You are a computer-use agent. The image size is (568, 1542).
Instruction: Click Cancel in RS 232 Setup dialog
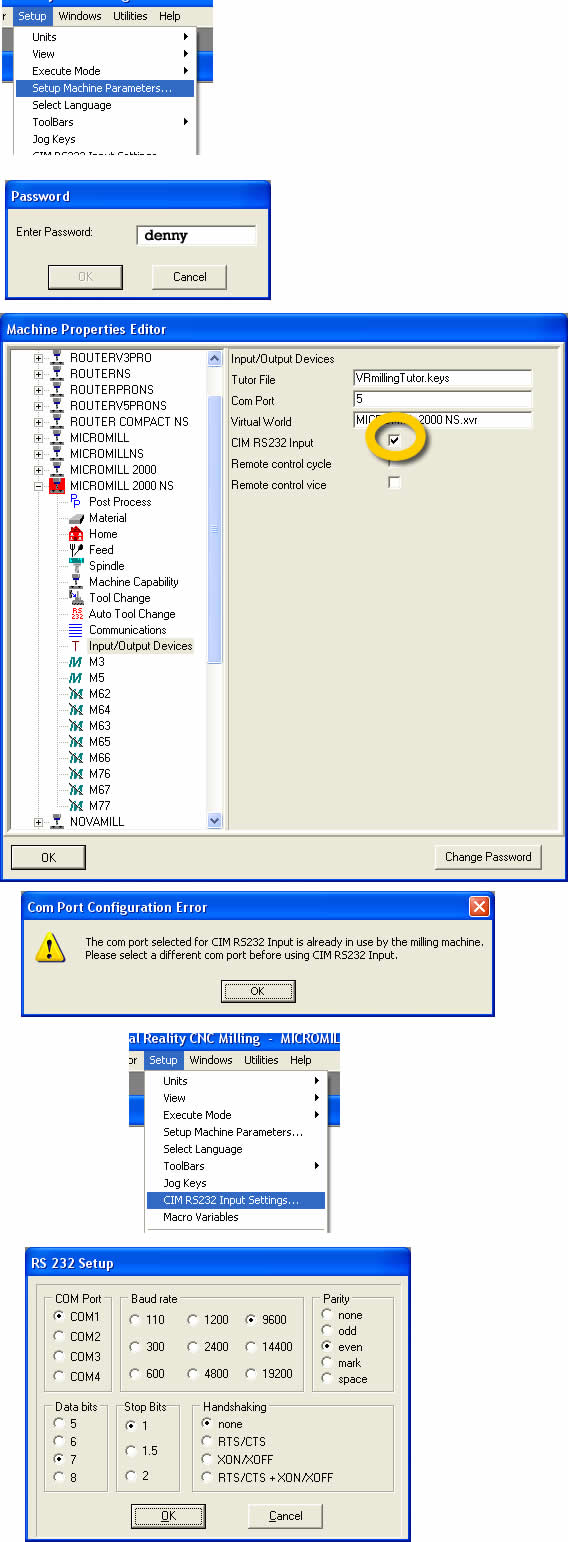(x=285, y=1516)
